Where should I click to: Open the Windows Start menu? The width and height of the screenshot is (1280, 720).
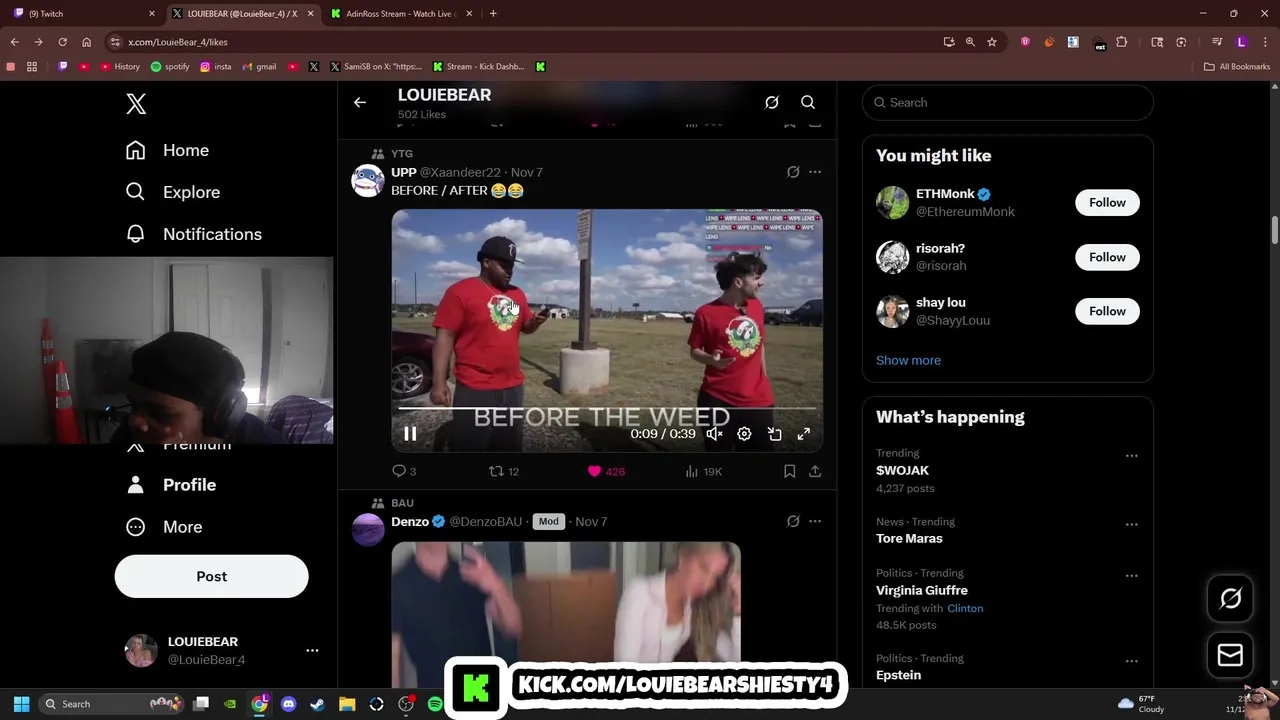pos(21,704)
